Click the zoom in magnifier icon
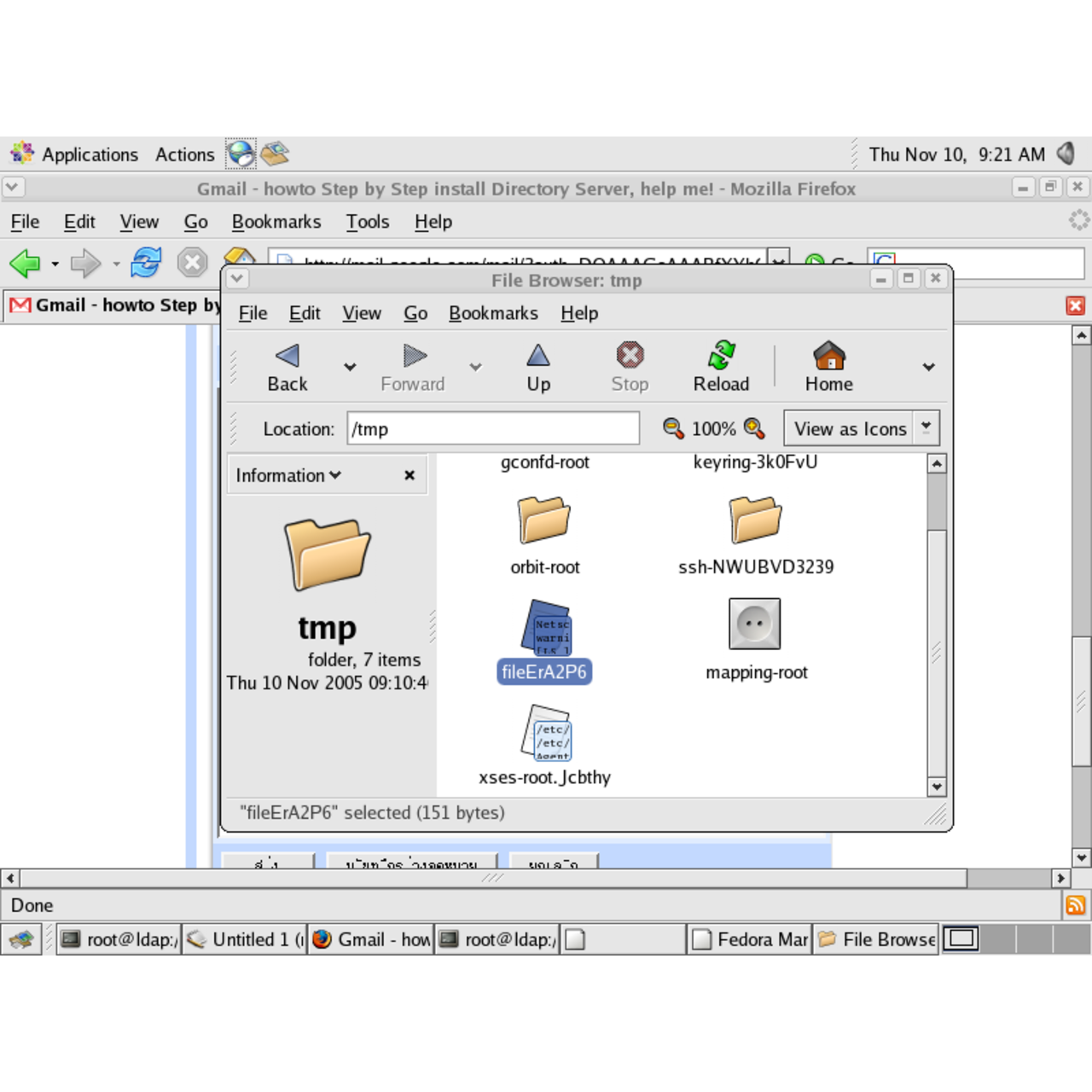The image size is (1092, 1092). [754, 428]
